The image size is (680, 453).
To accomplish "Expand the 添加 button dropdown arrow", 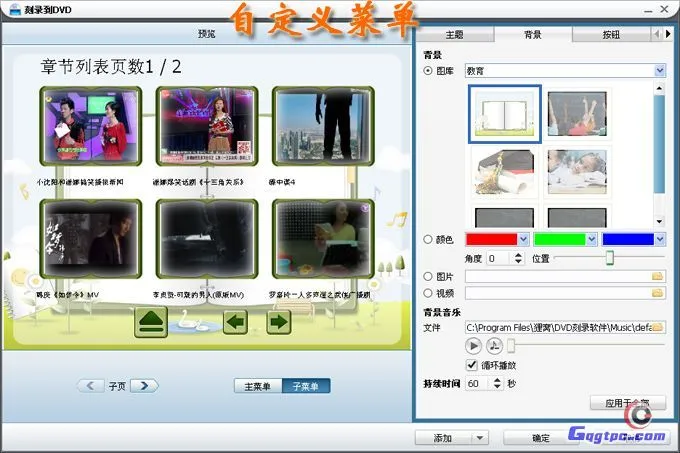I will [480, 438].
